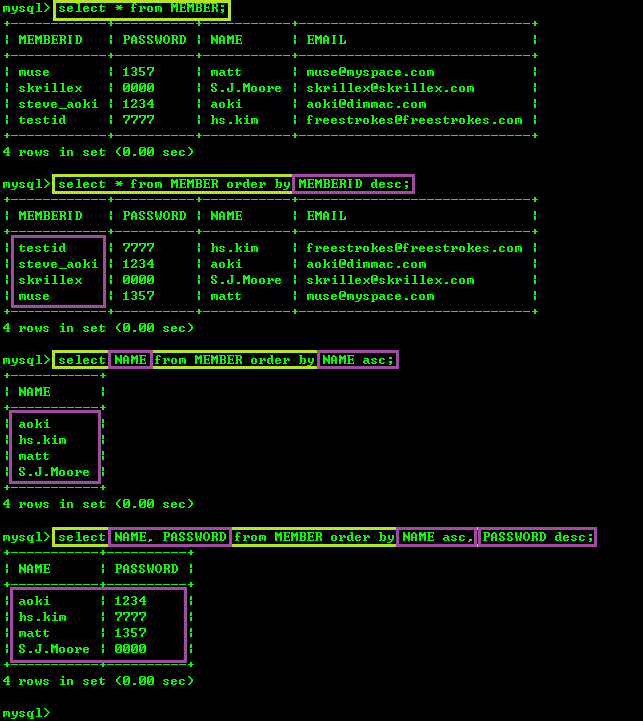This screenshot has height=721, width=643.
Task: Click the 'PASSWORD desc;' highlighted clause
Action: pos(537,537)
